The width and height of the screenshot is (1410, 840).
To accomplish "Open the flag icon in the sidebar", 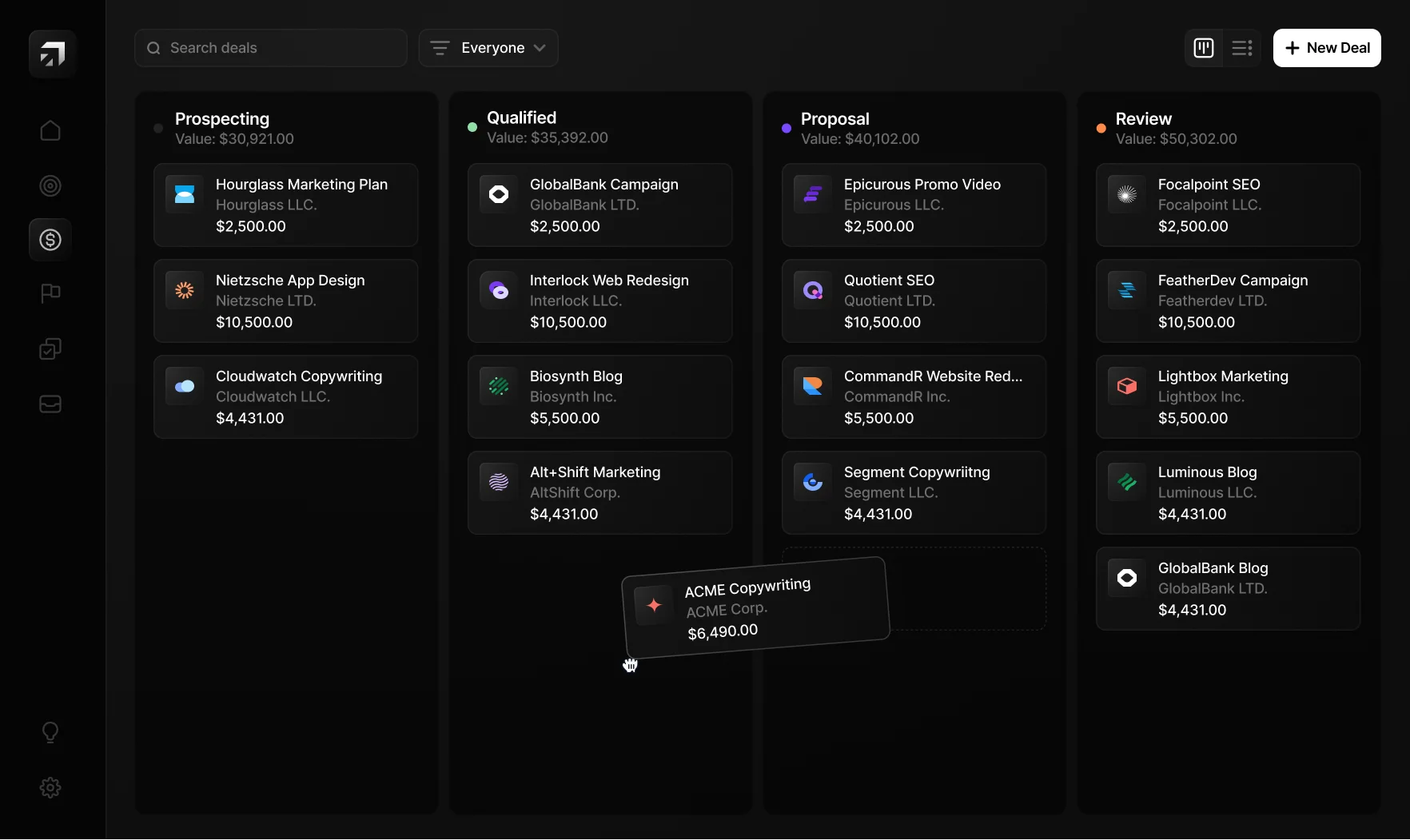I will [50, 293].
